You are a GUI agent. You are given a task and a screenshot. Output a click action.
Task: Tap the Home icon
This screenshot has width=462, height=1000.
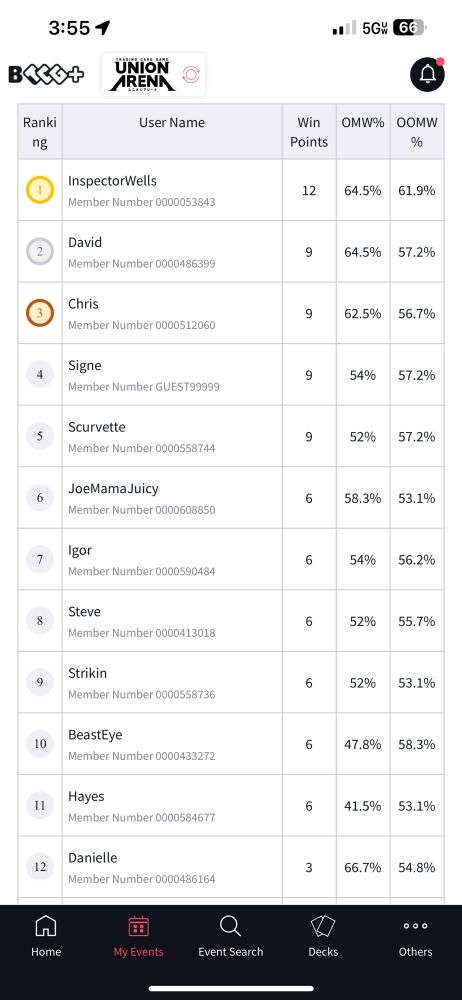pyautogui.click(x=46, y=925)
